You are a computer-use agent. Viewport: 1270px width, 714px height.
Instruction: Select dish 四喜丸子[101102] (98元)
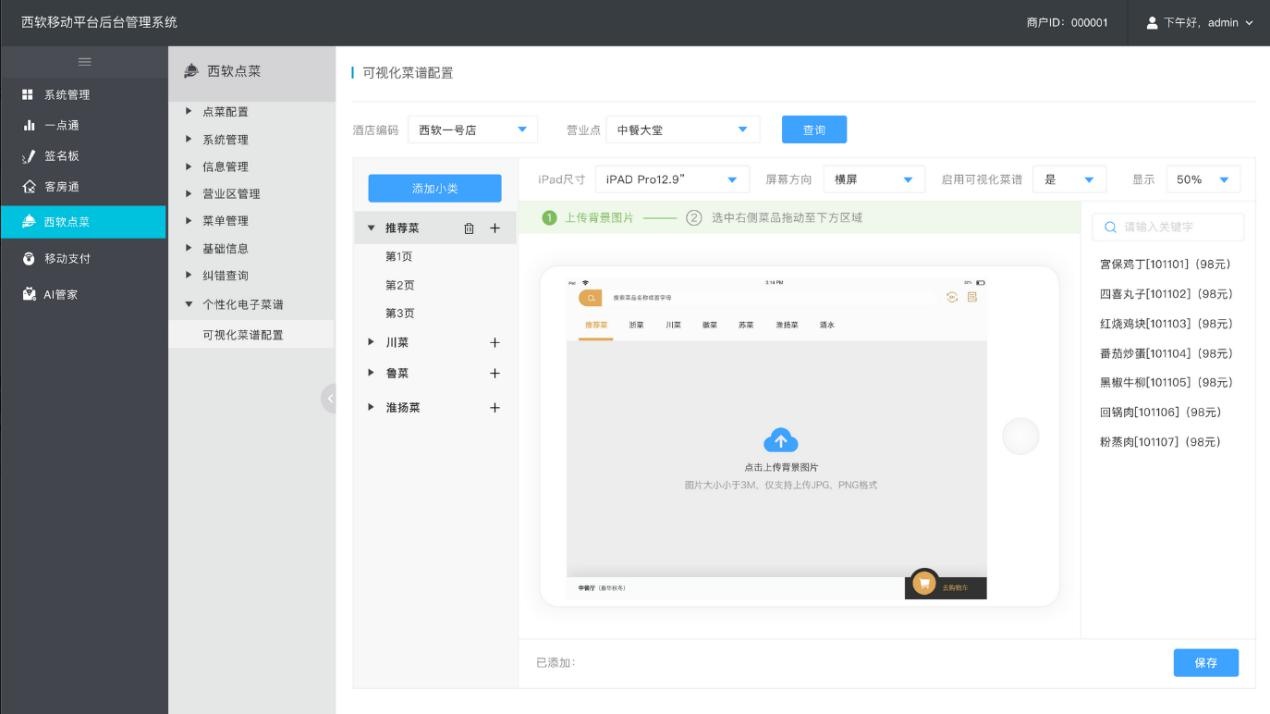(x=1166, y=294)
